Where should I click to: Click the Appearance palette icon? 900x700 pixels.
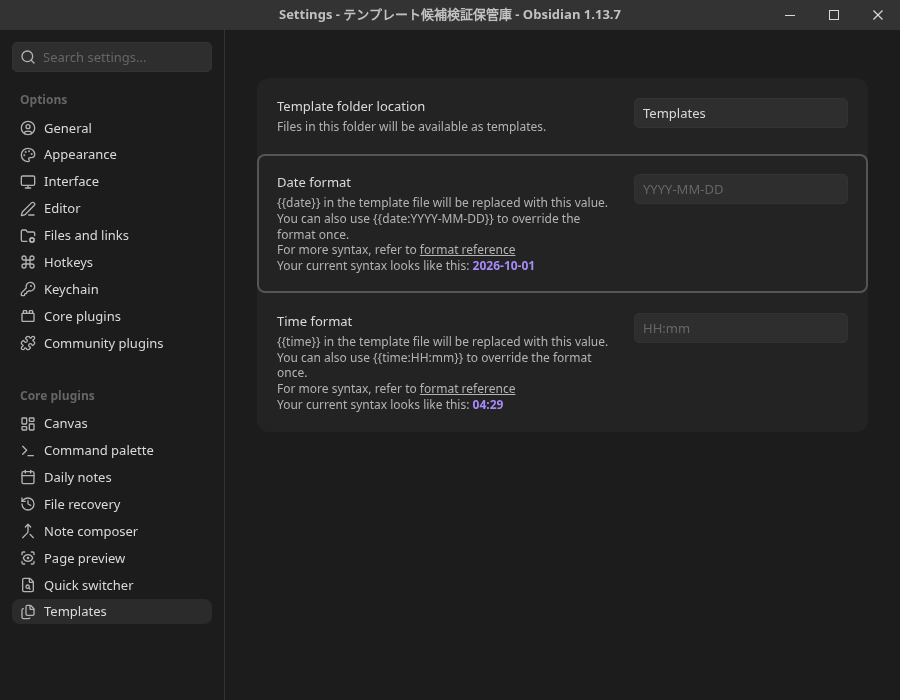pyautogui.click(x=28, y=155)
